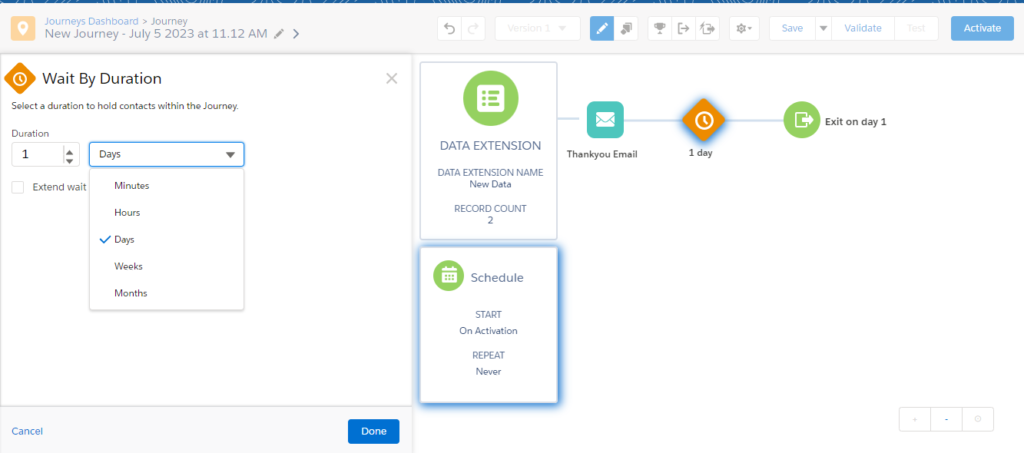Screen dimensions: 1024x453
Task: Select Months in the duration list
Action: coord(130,293)
